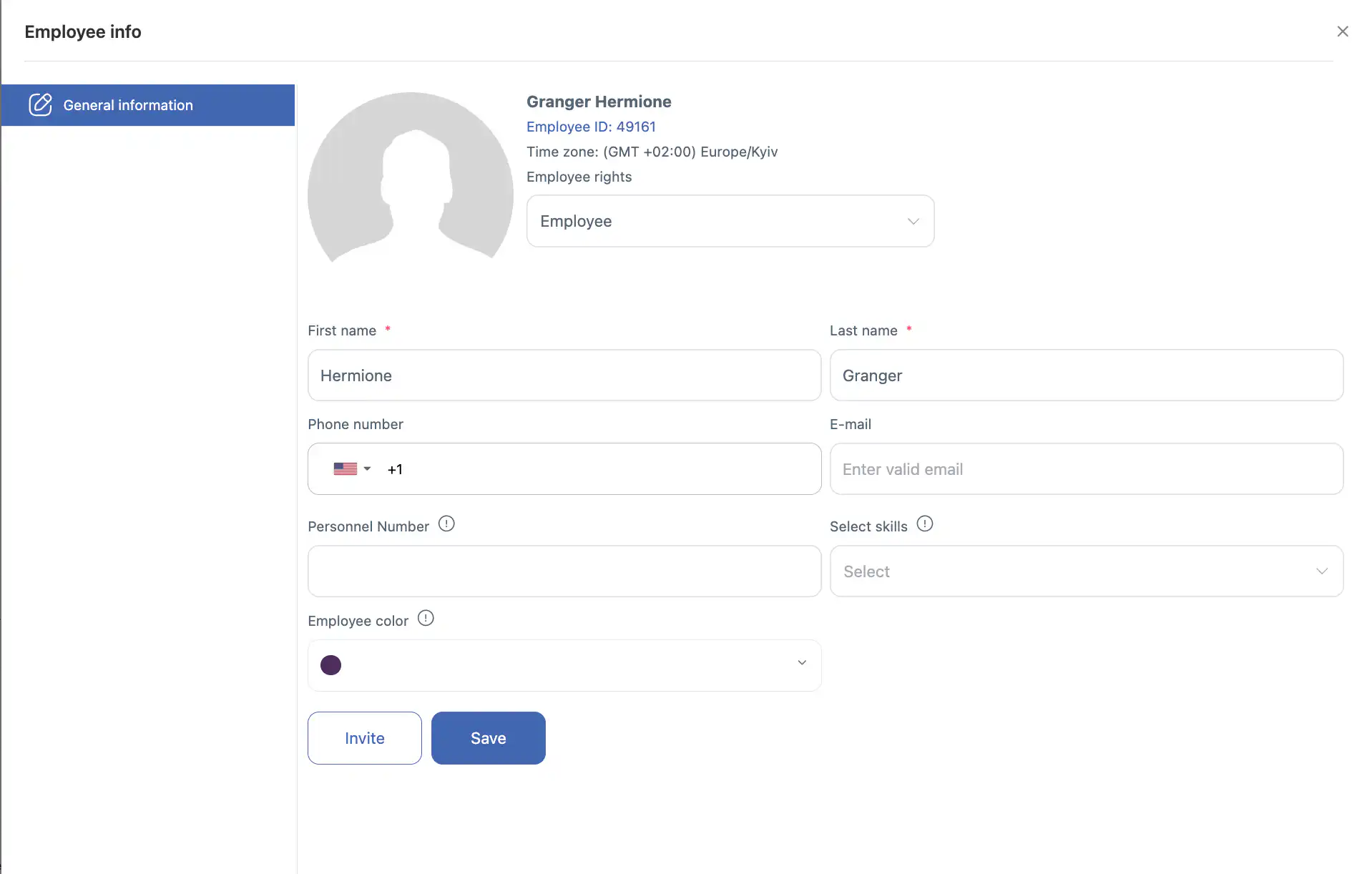Screen dimensions: 1372x874
Task: Click the Employee color info icon
Action: tap(426, 619)
